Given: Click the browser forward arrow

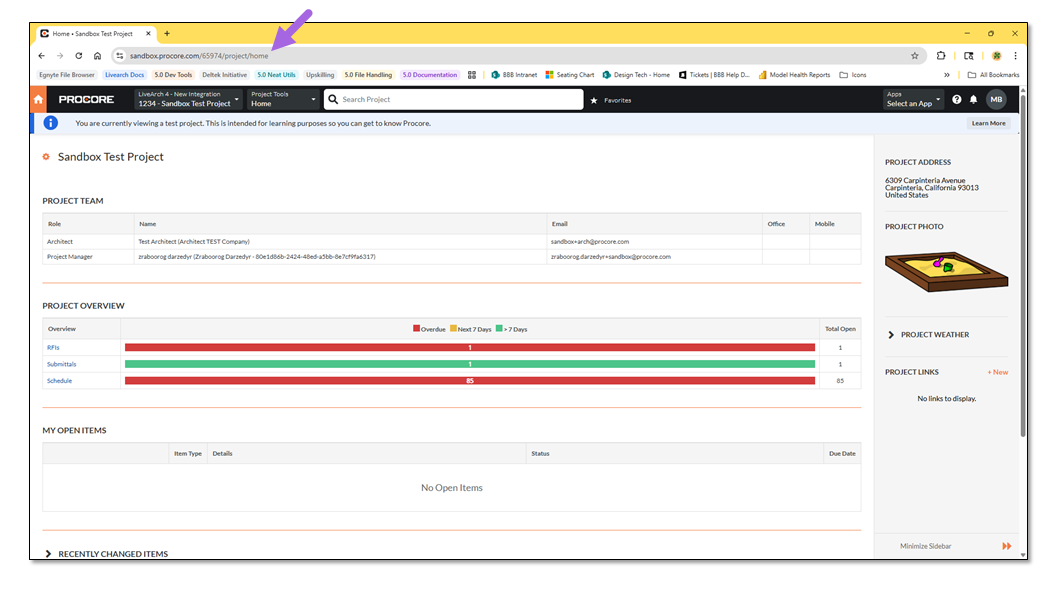Looking at the screenshot, I should click(x=60, y=56).
